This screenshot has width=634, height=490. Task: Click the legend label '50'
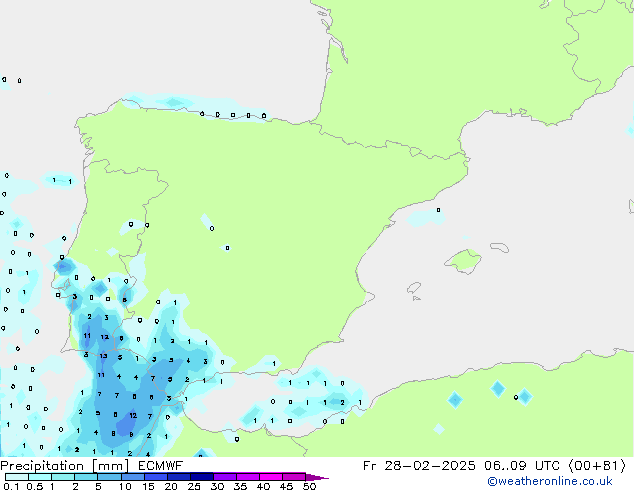tap(309, 486)
